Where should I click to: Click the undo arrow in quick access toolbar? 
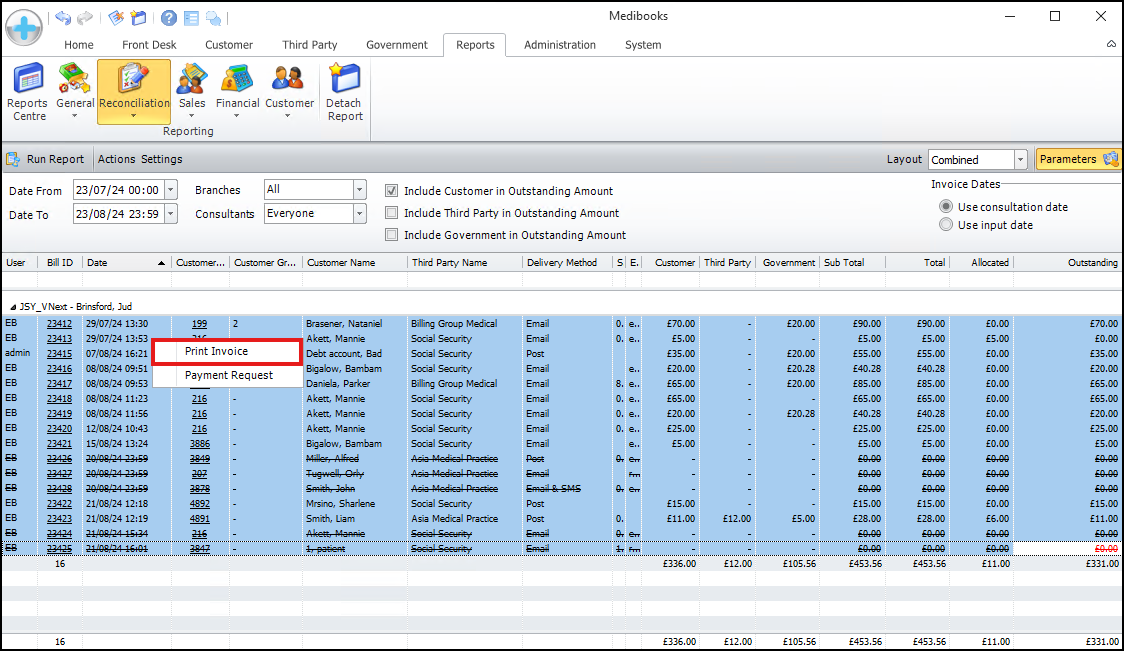coord(64,18)
